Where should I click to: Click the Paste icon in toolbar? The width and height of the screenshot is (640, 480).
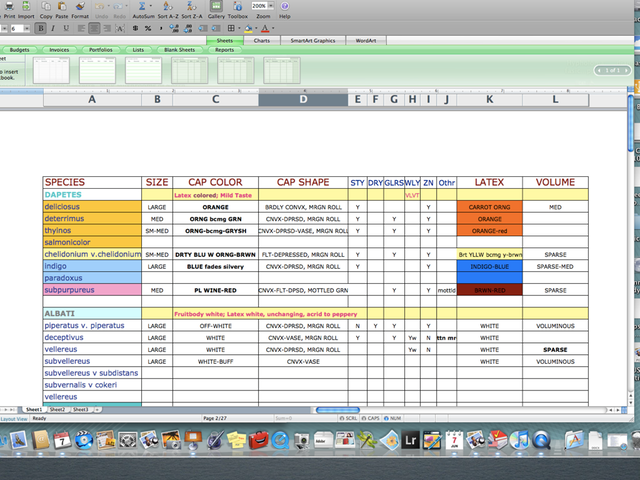pyautogui.click(x=61, y=10)
